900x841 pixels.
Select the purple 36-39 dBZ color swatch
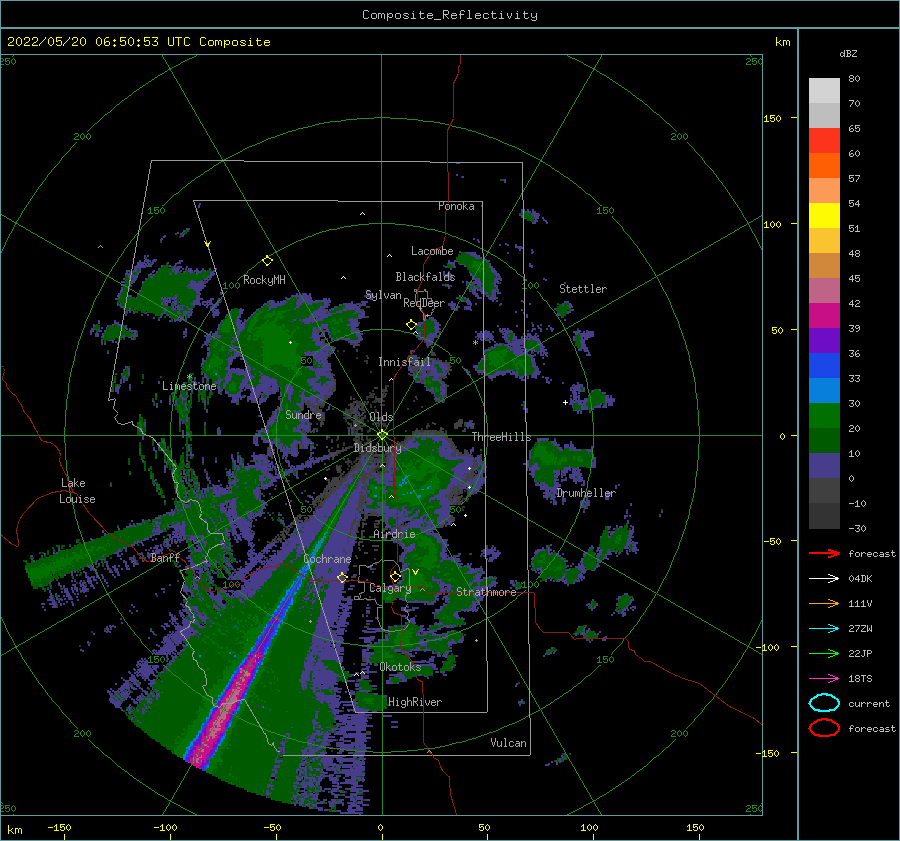coord(824,340)
